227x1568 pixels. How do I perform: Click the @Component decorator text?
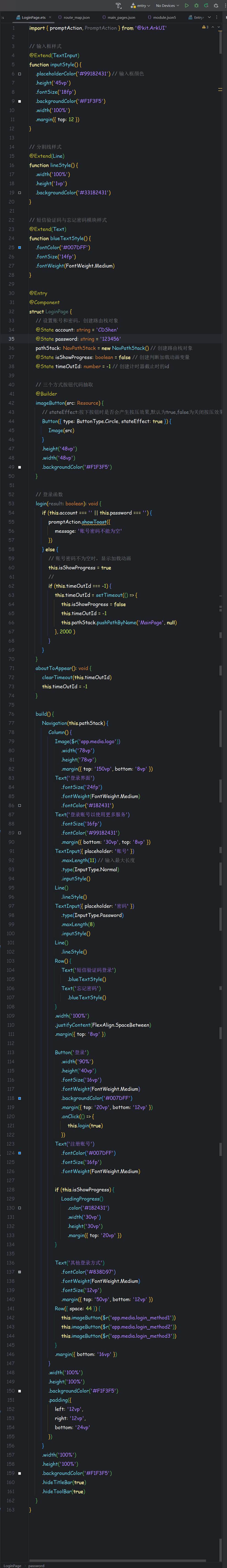pos(44,303)
